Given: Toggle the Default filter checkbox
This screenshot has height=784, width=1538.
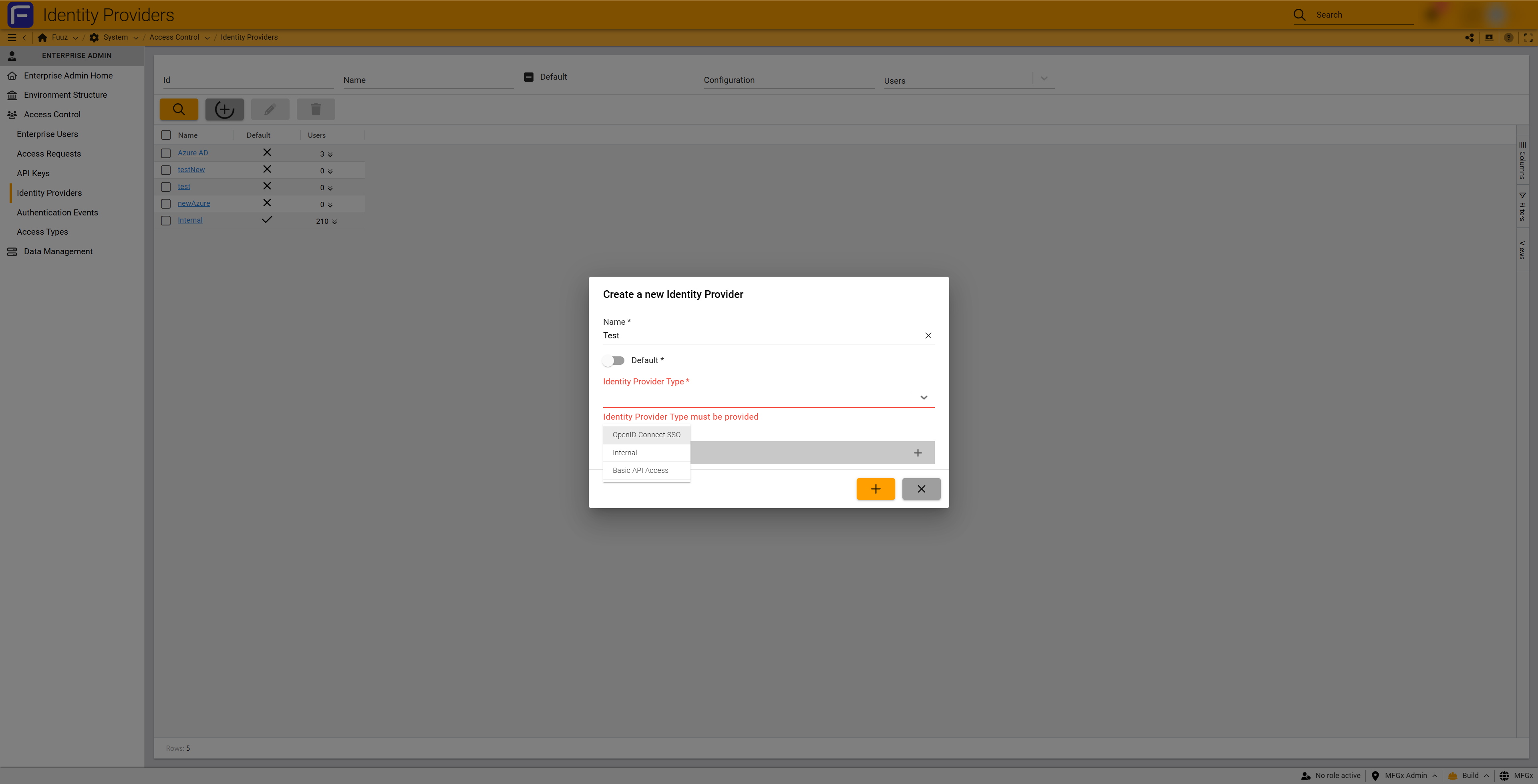Looking at the screenshot, I should (528, 77).
